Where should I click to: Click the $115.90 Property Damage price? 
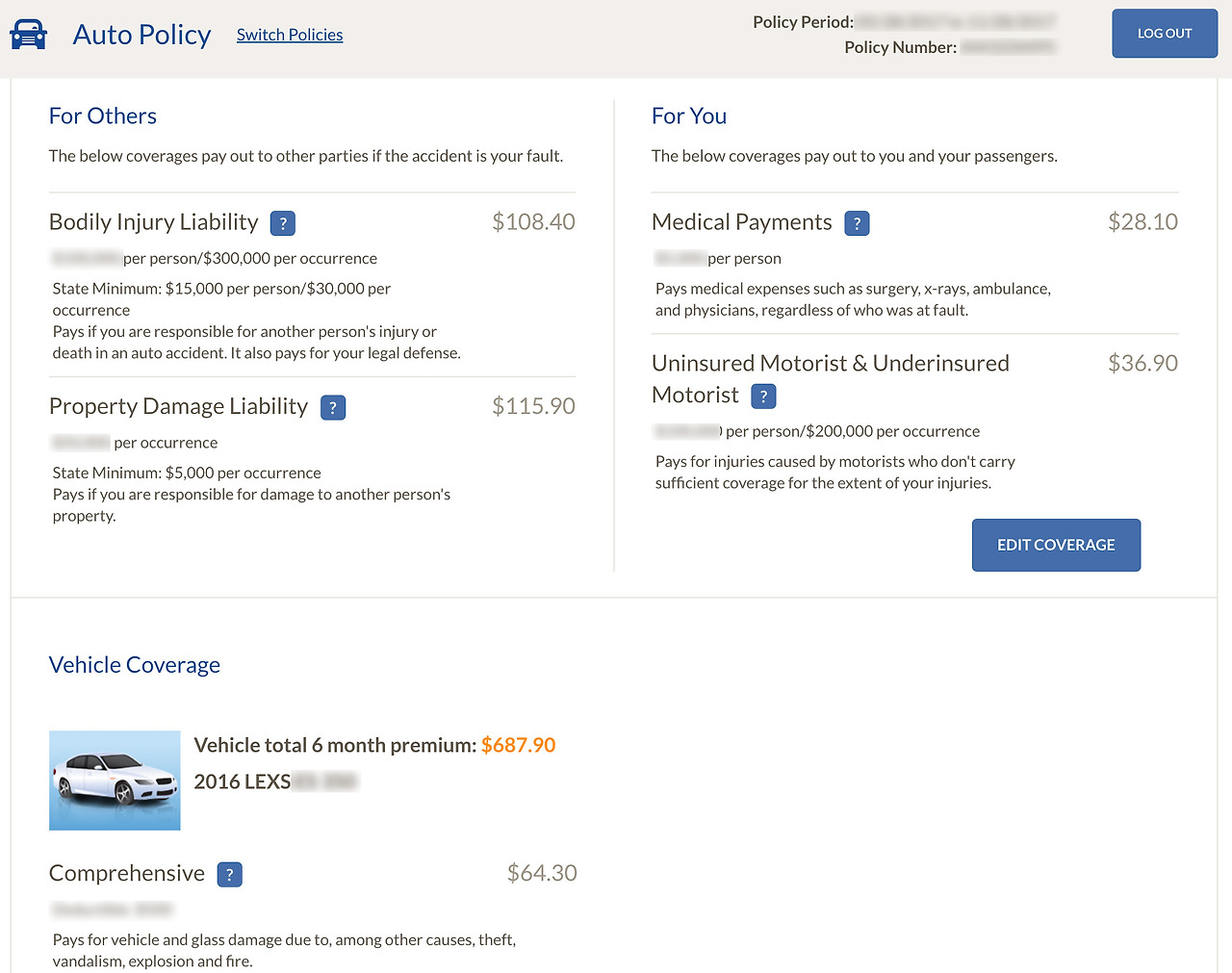(x=533, y=406)
